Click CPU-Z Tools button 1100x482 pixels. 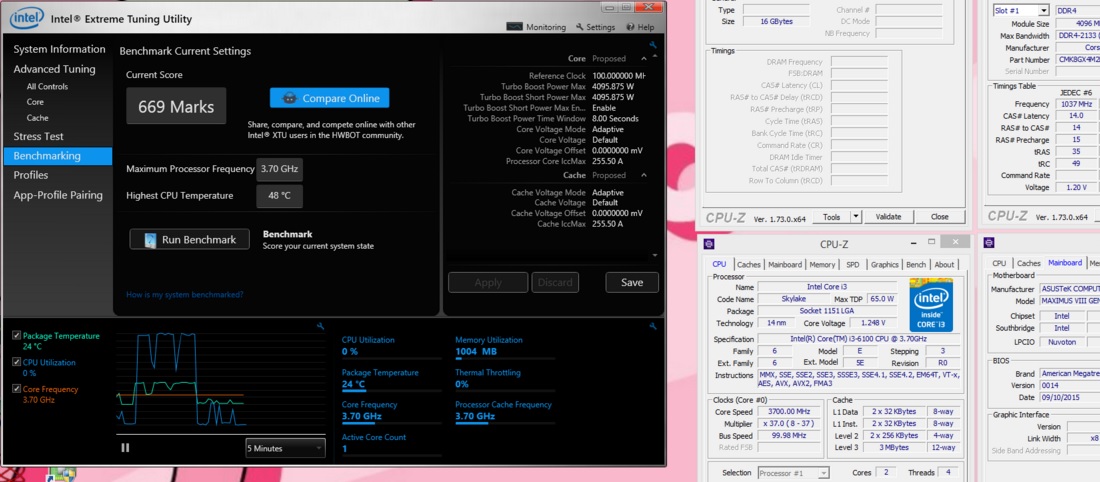tap(831, 217)
